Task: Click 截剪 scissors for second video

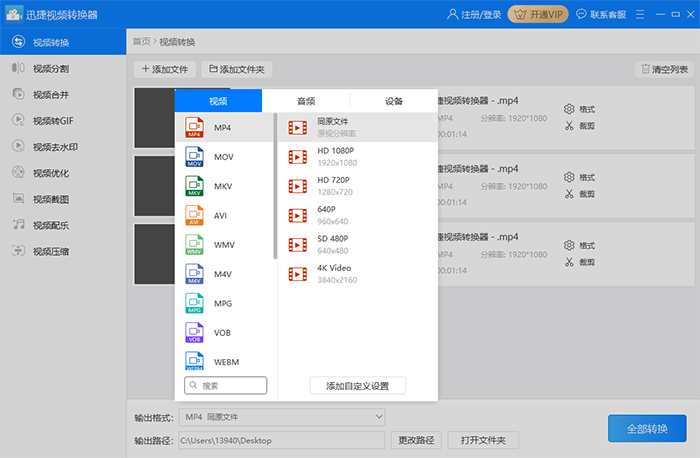Action: [569, 194]
